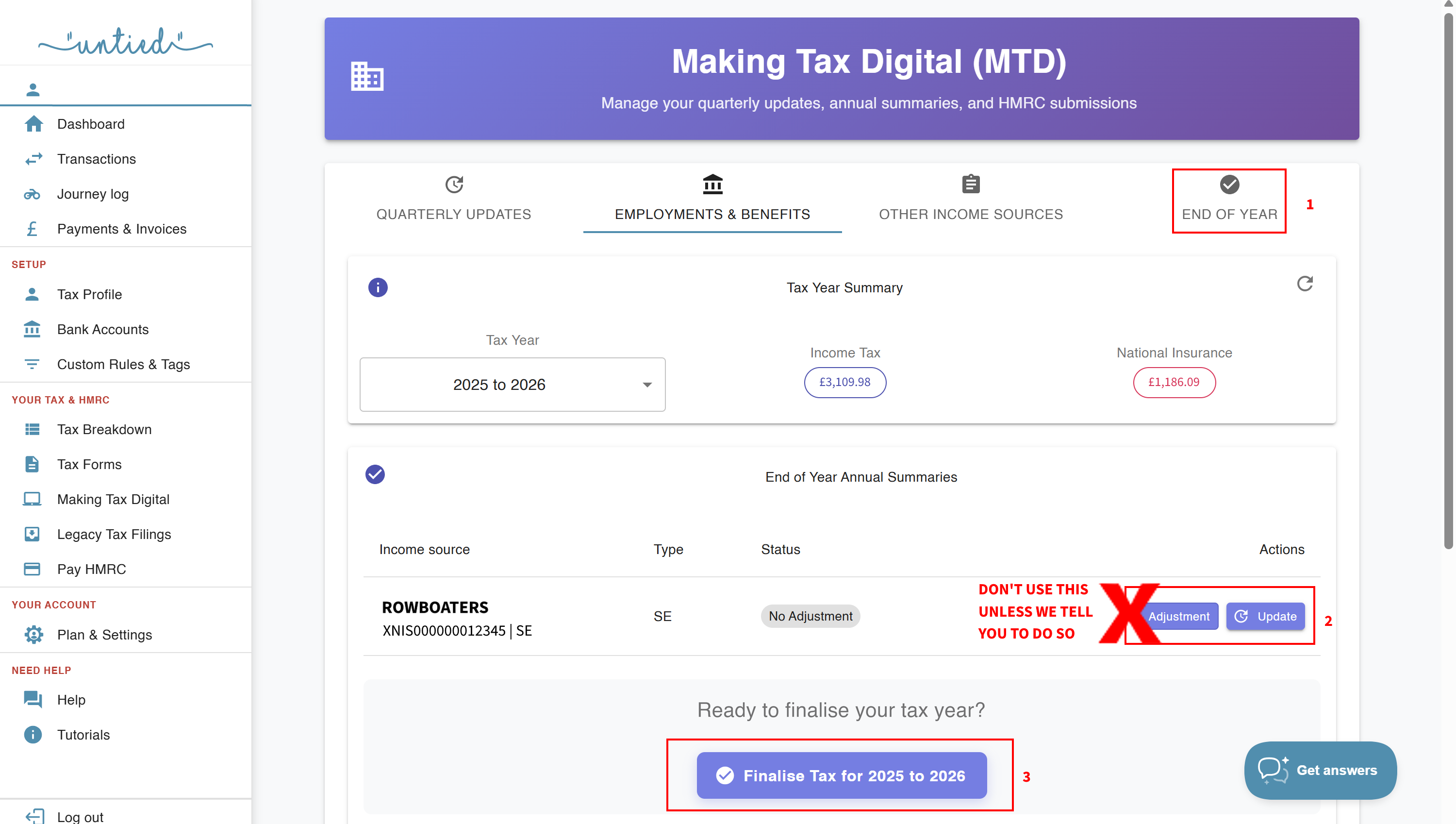Open the Tax Year dropdown arrow

pos(647,385)
